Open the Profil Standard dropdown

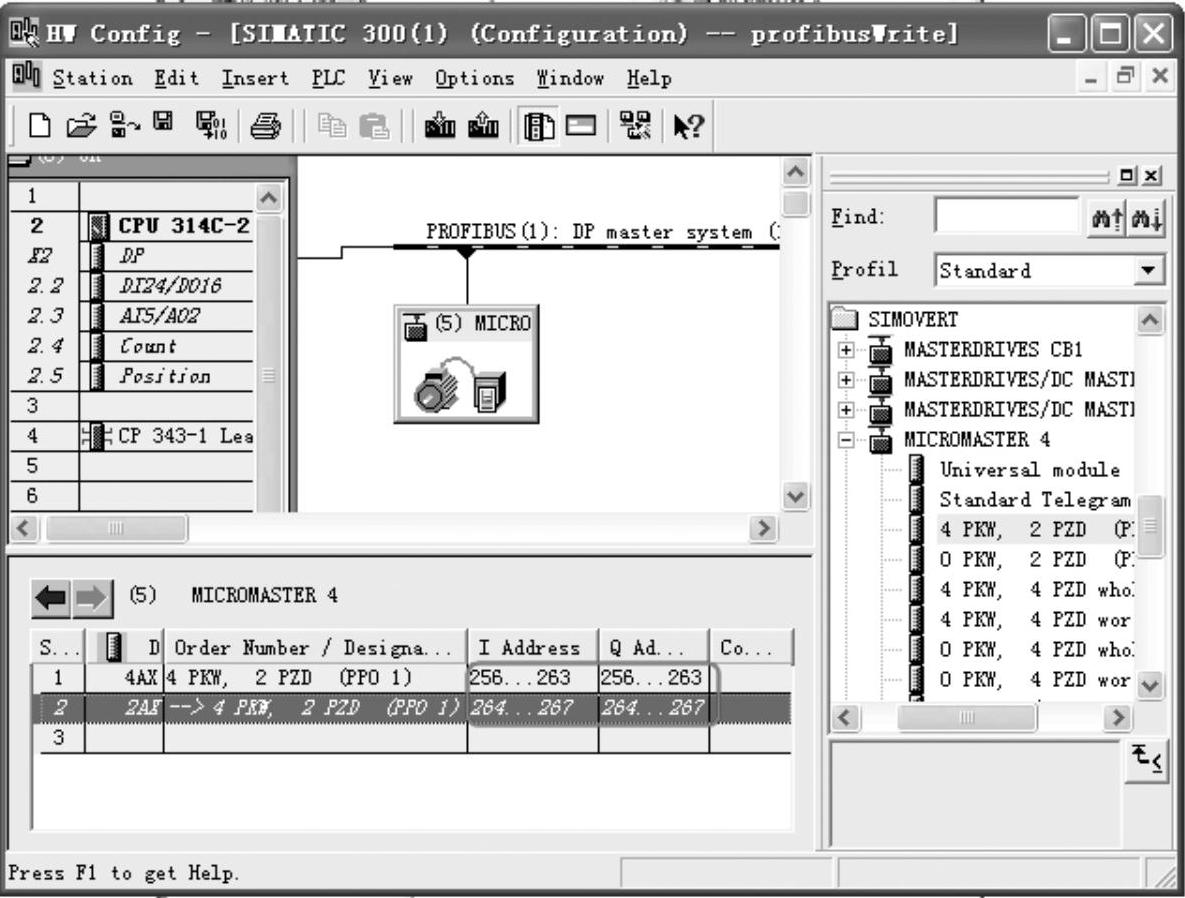tap(1152, 271)
